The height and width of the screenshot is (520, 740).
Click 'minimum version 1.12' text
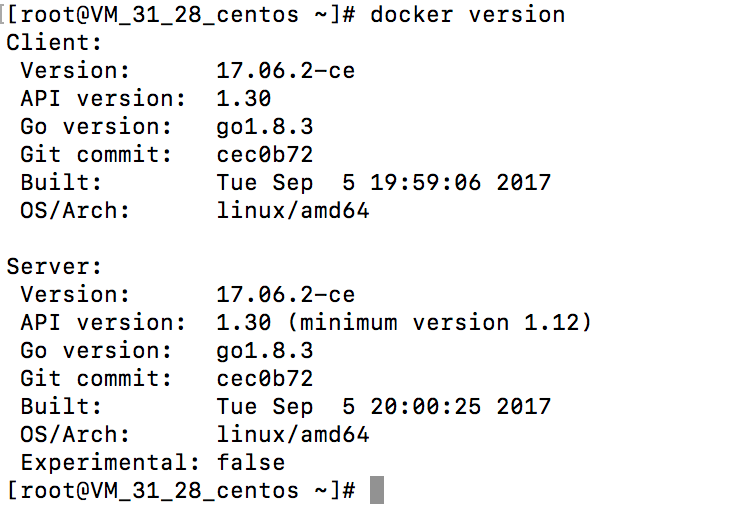pos(439,323)
